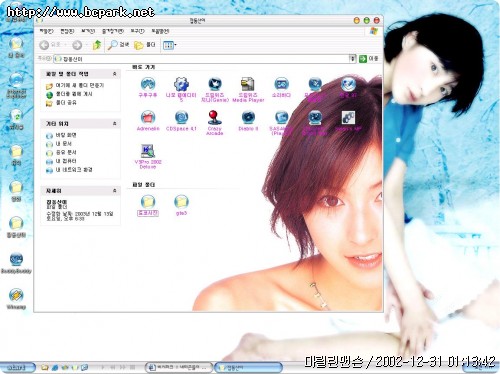Viewport: 500px width, 374px height.
Task: Open the Search (검색) toolbar button
Action: 119,45
